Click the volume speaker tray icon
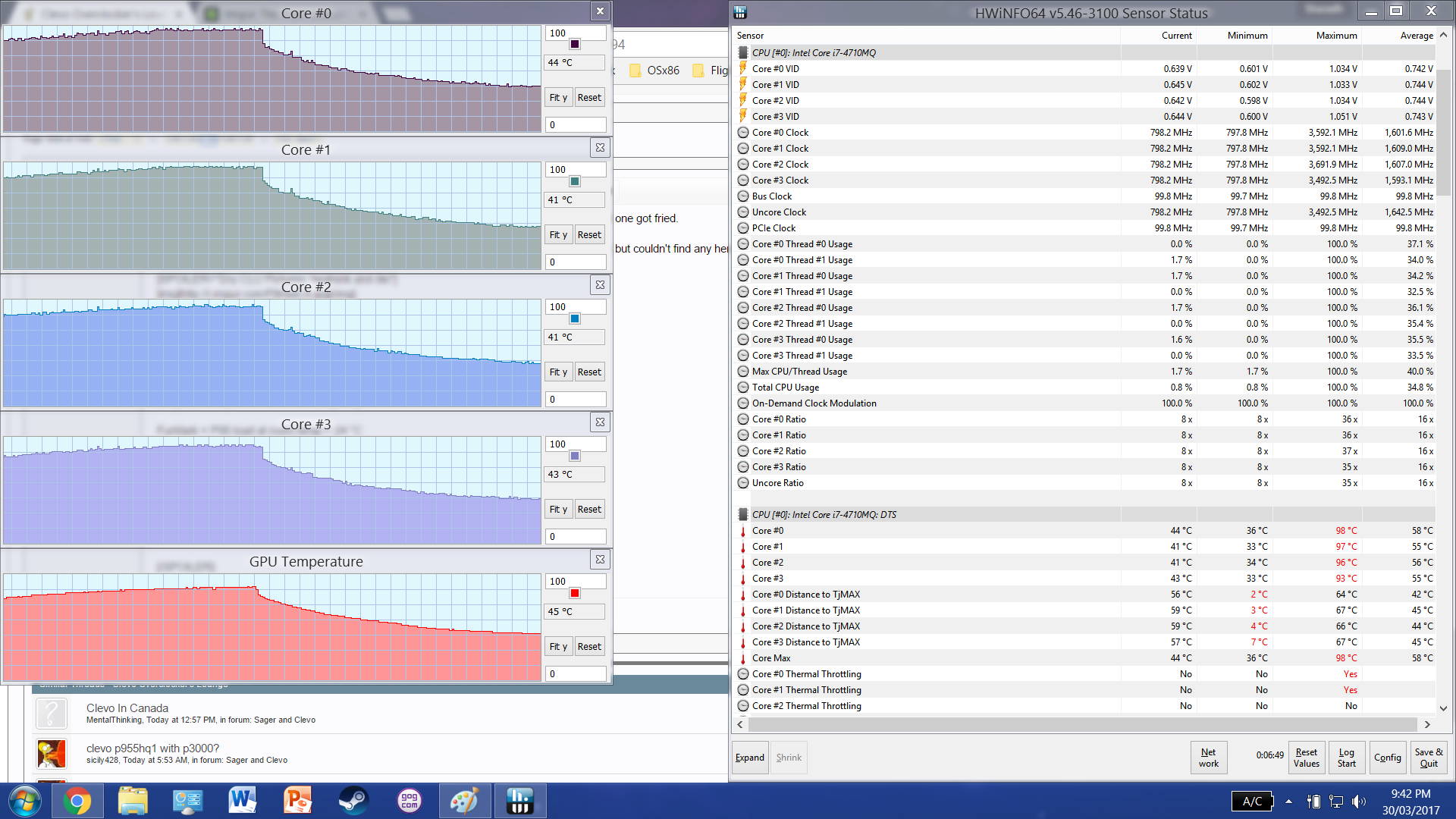Image resolution: width=1456 pixels, height=819 pixels. tap(1358, 802)
